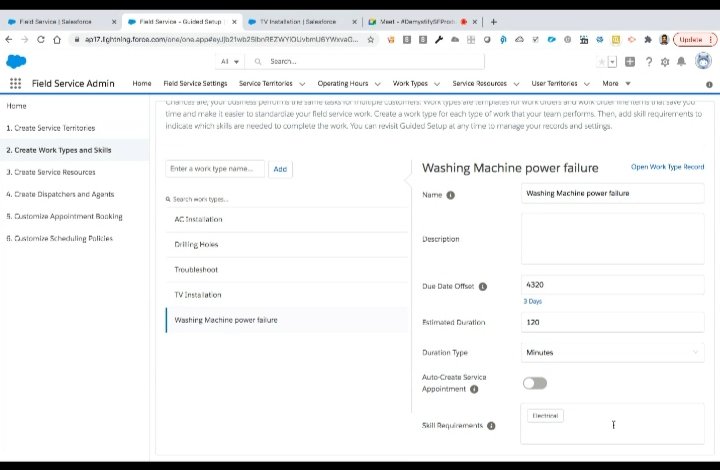
Task: Open the Open Work Type Record link
Action: (x=667, y=167)
